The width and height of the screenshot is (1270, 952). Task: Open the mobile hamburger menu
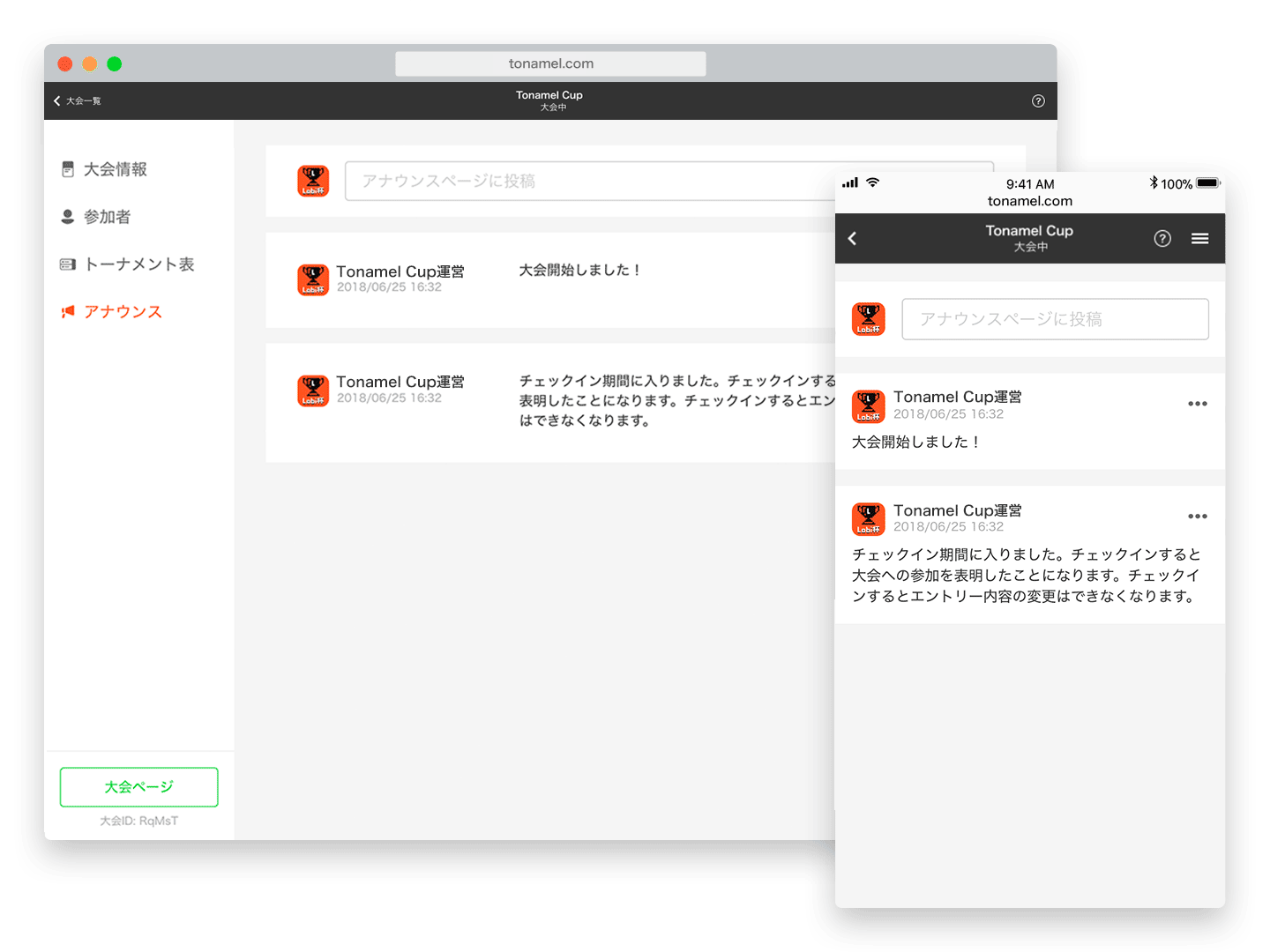pyautogui.click(x=1199, y=239)
